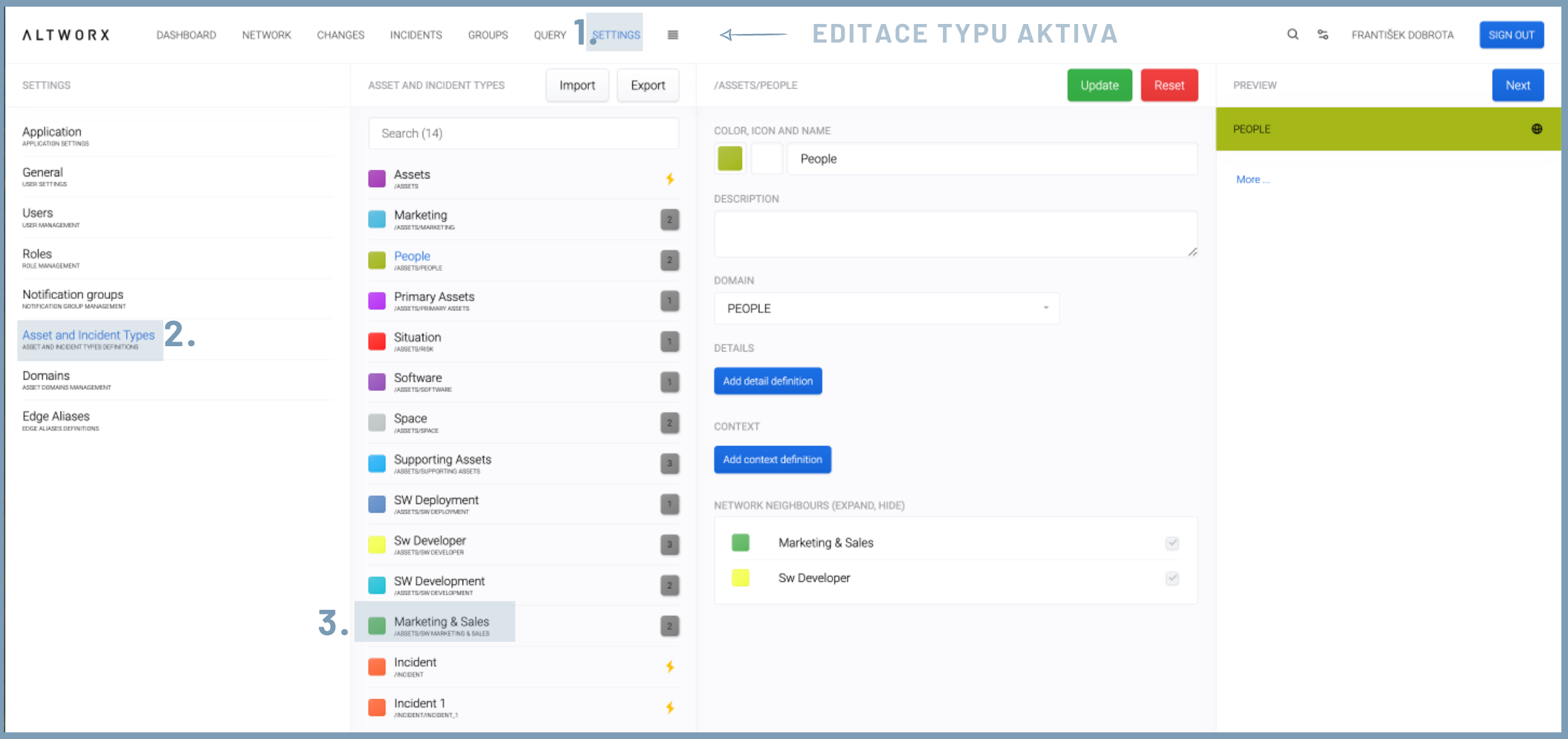Click the globe icon in People preview
The image size is (1568, 739).
click(1537, 129)
